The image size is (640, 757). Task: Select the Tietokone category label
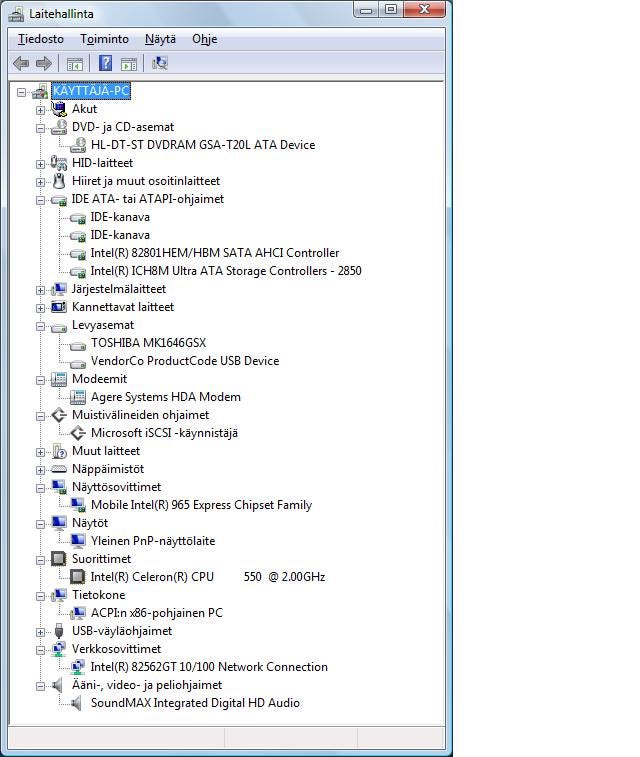click(98, 595)
